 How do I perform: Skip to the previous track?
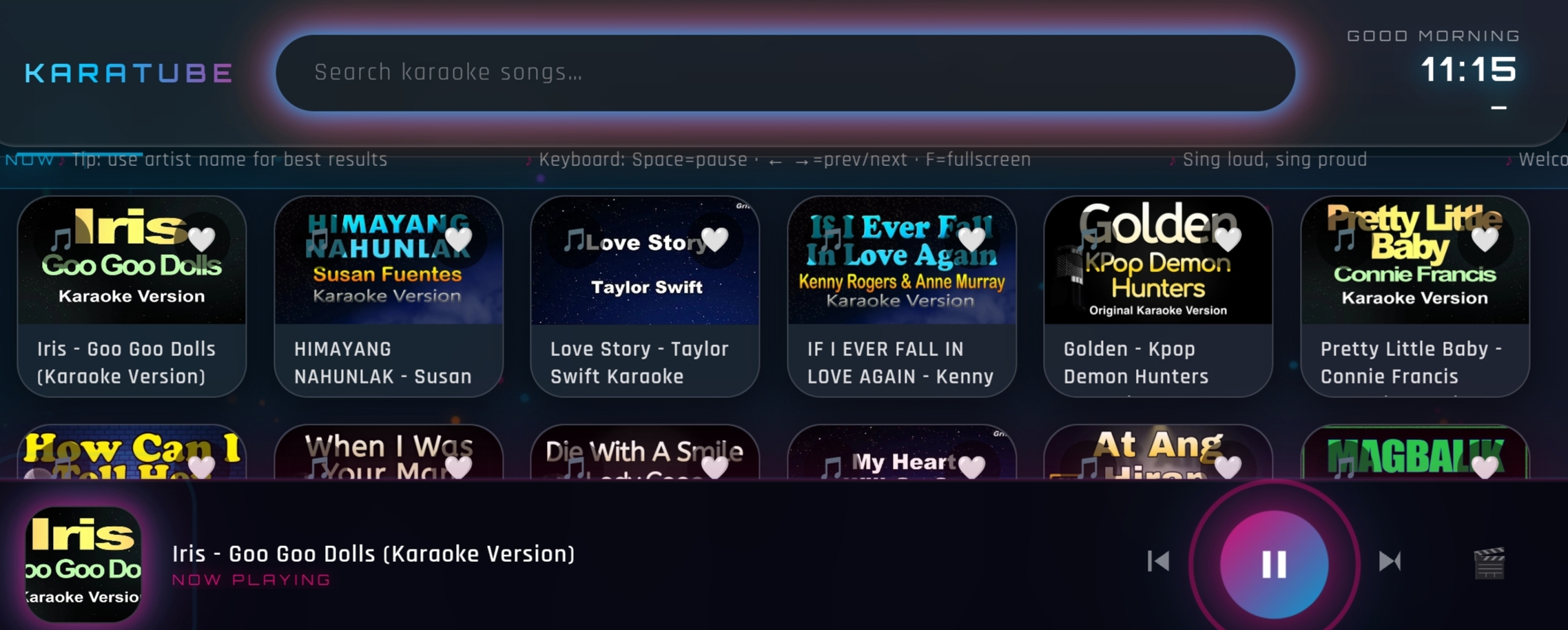pos(1159,561)
